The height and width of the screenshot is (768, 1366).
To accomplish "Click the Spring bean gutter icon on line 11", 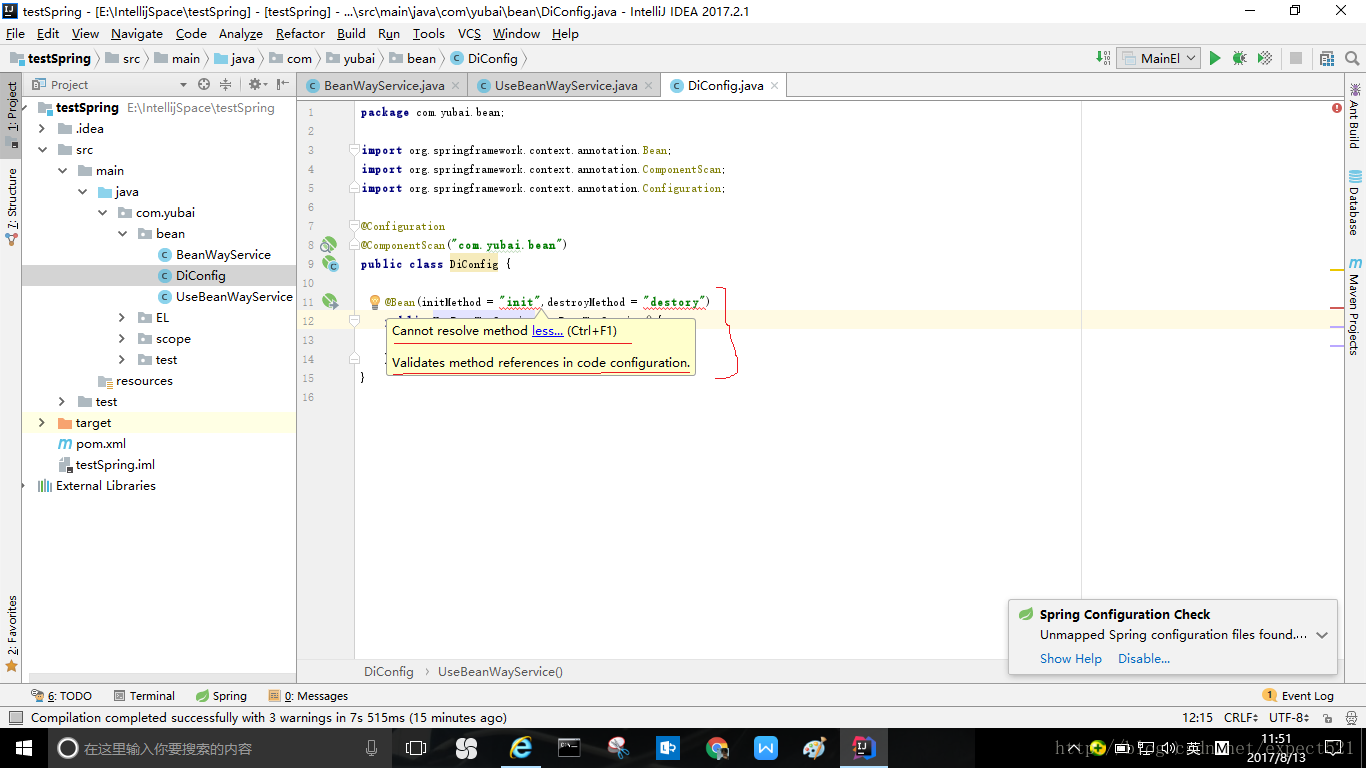I will pyautogui.click(x=330, y=301).
